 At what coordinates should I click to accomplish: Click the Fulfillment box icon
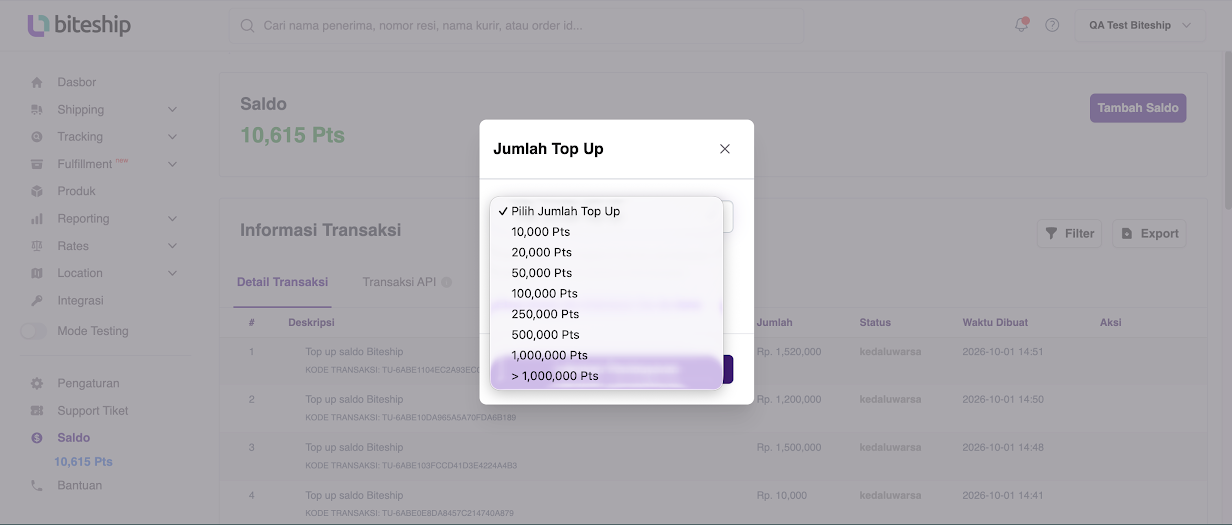pos(37,164)
